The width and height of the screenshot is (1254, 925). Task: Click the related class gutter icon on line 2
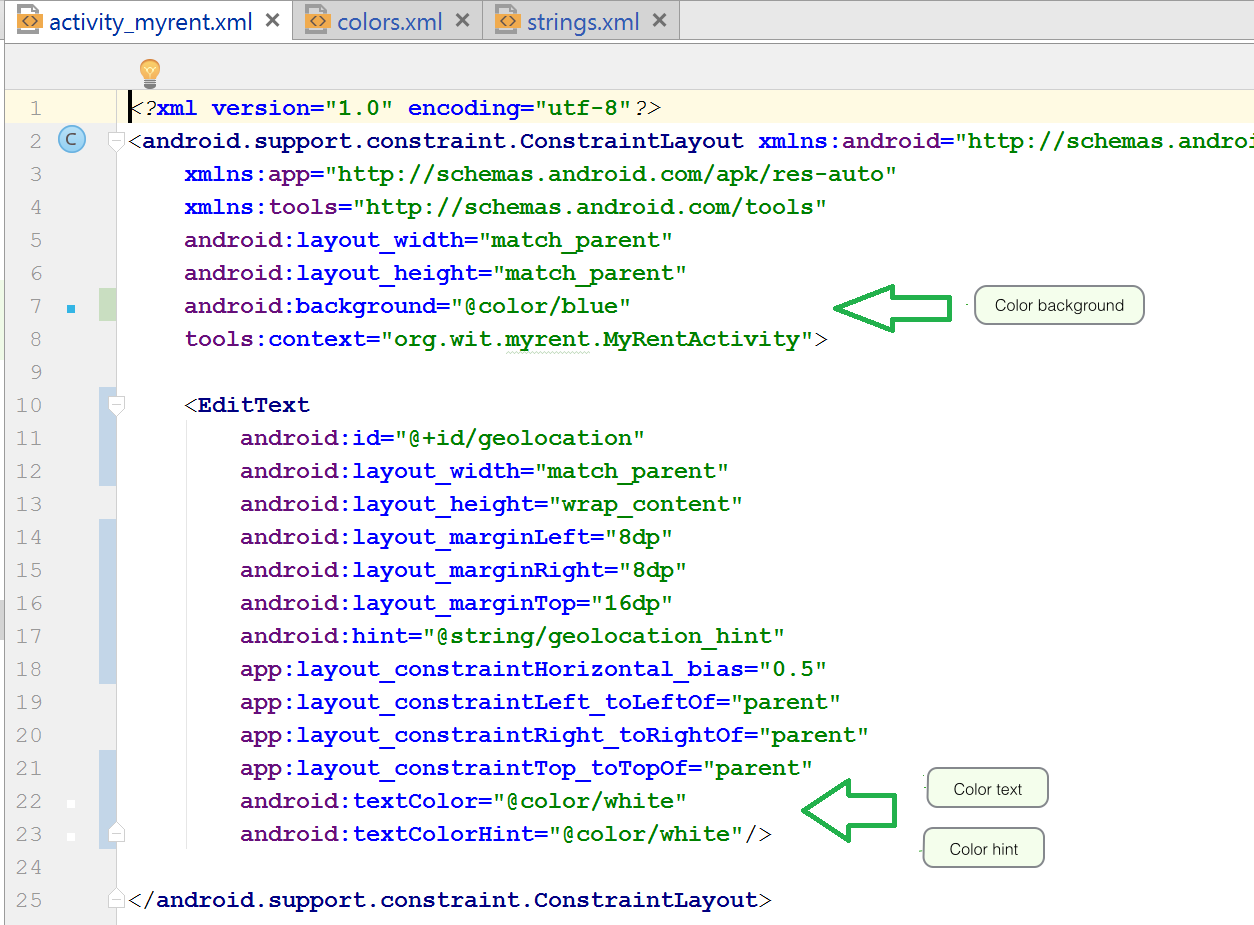(x=72, y=140)
